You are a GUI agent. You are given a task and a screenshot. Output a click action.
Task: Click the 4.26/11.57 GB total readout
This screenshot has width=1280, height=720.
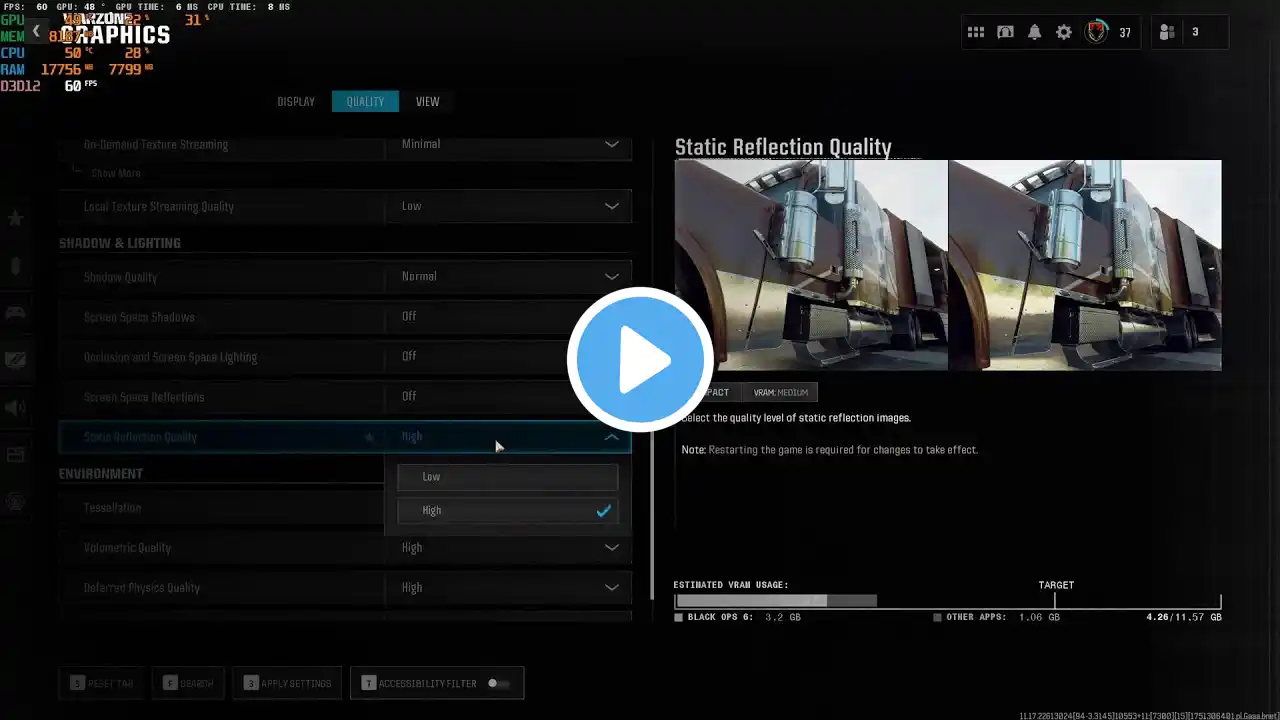click(x=1184, y=618)
